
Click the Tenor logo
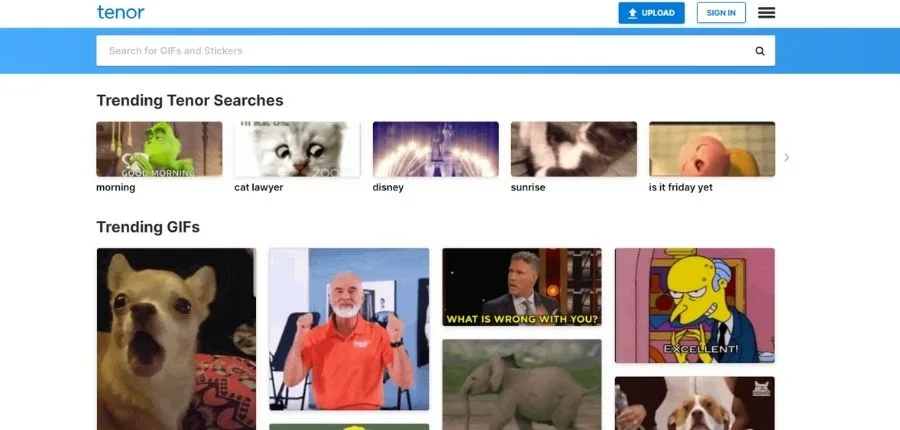(x=120, y=13)
